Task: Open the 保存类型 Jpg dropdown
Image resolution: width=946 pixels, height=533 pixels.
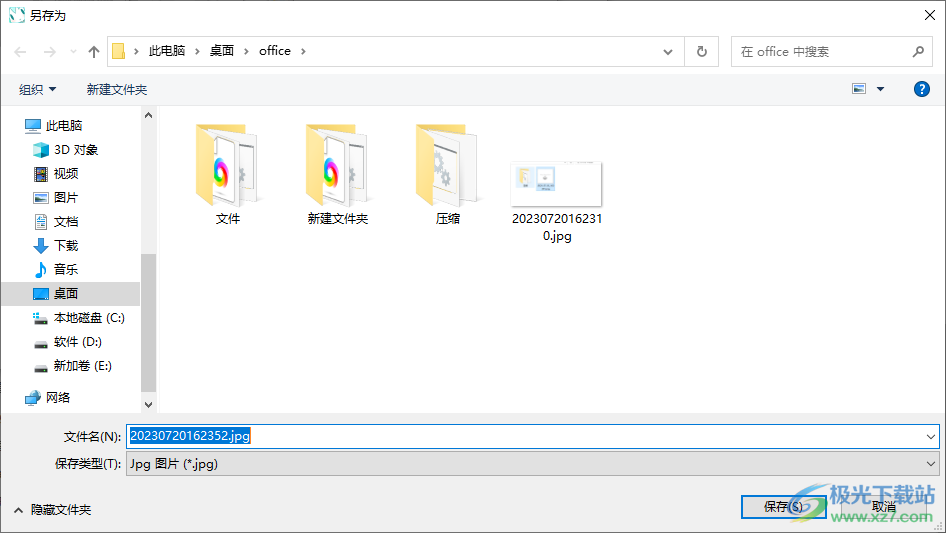Action: (x=532, y=463)
